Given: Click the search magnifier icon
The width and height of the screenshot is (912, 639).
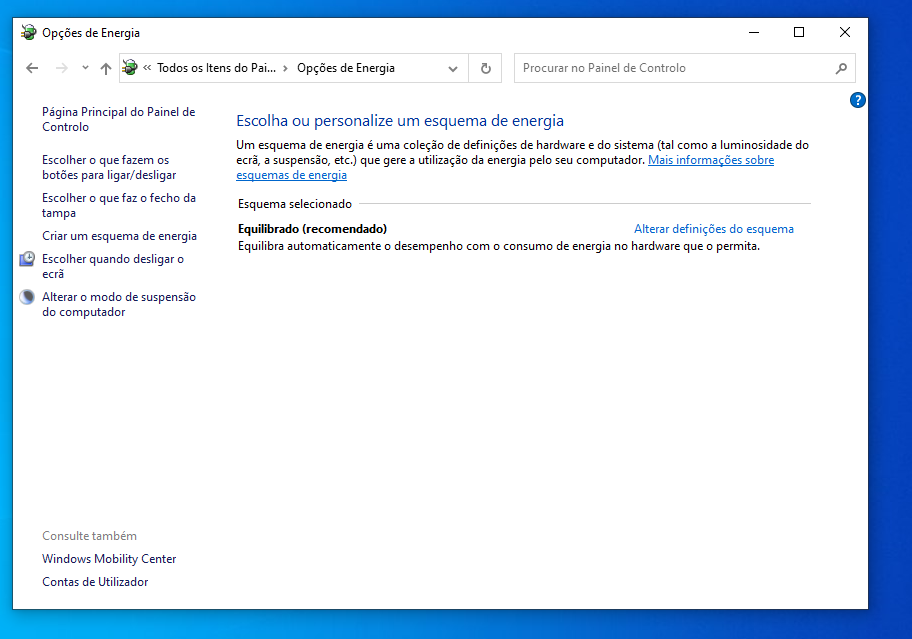Looking at the screenshot, I should 841,69.
